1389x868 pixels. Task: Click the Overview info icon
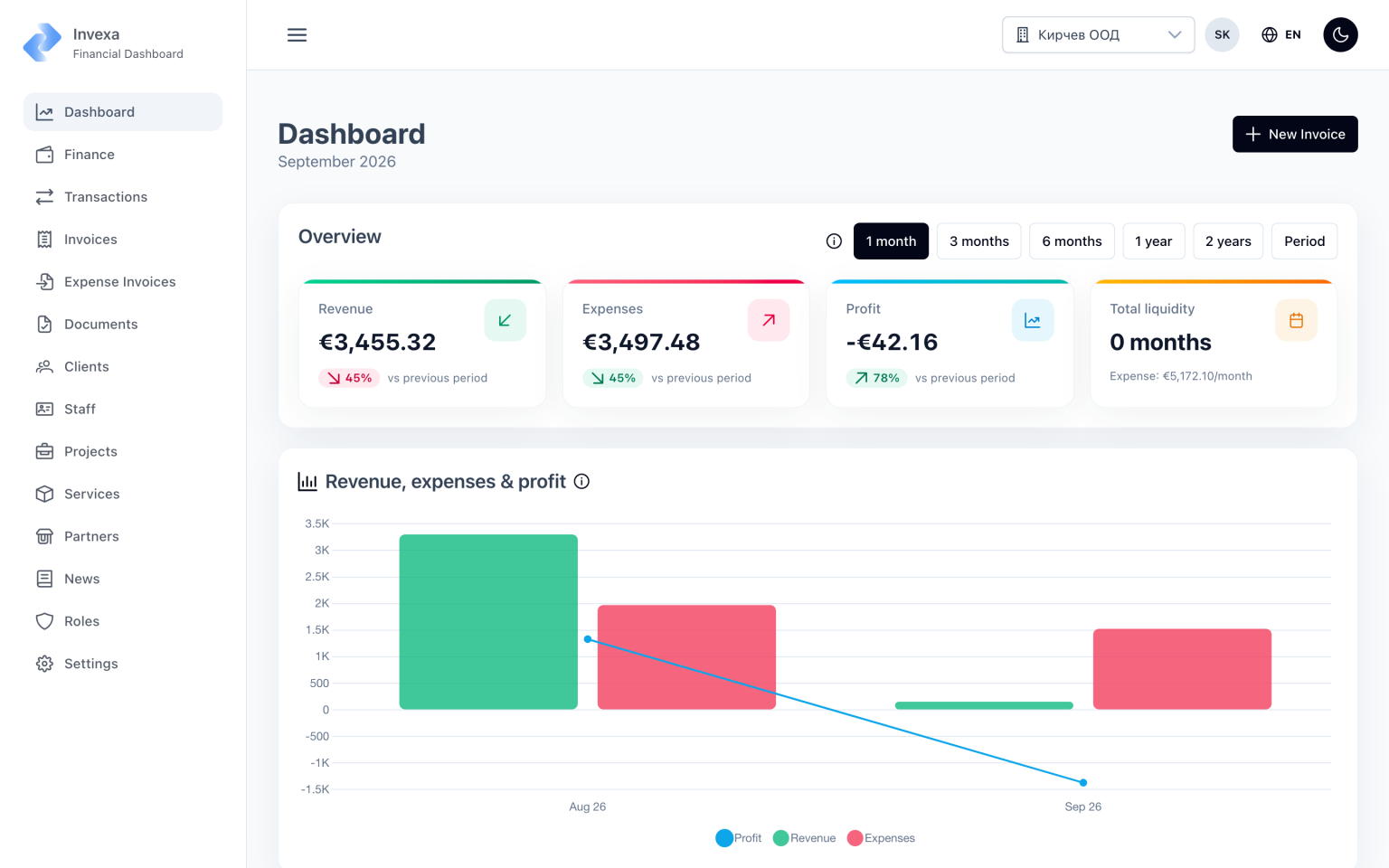pyautogui.click(x=834, y=241)
